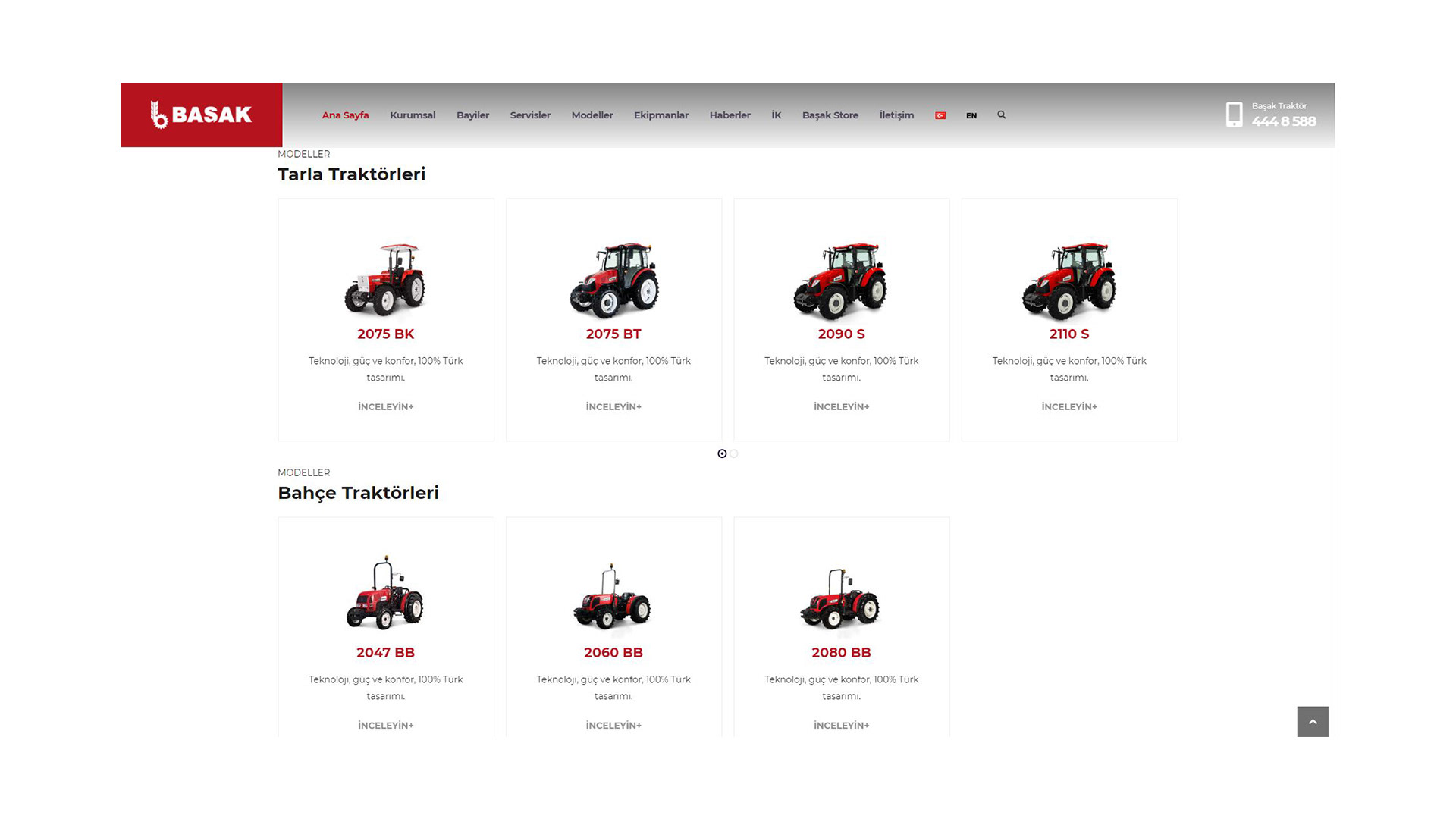Click the Başak logo in header

pyautogui.click(x=201, y=115)
